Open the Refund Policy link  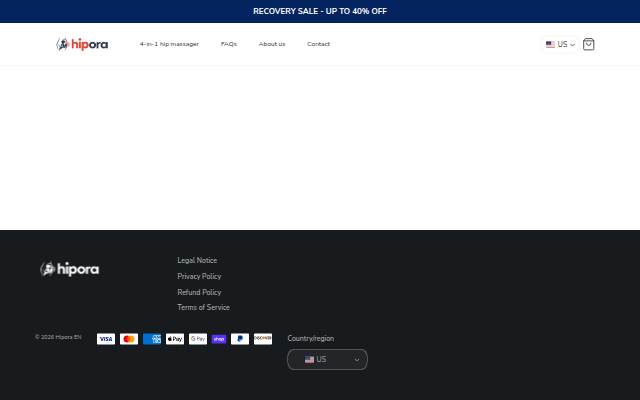[199, 292]
